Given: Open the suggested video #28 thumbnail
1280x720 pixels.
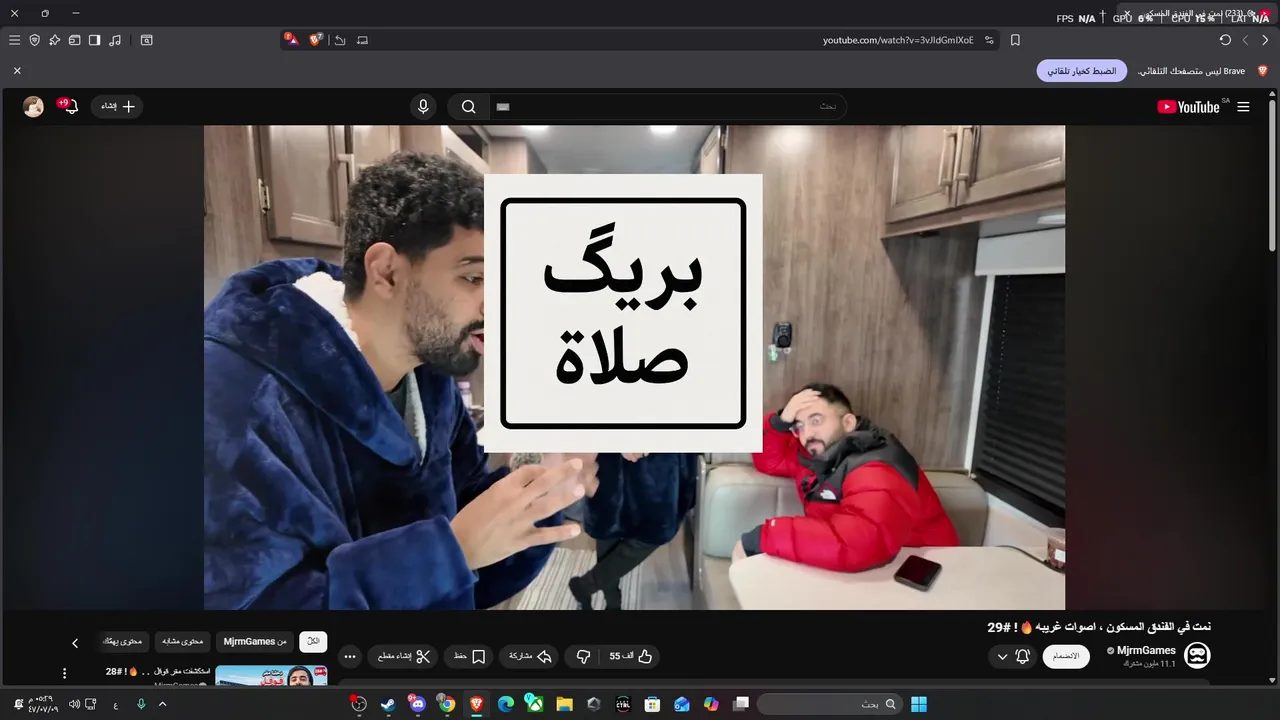Looking at the screenshot, I should [271, 676].
